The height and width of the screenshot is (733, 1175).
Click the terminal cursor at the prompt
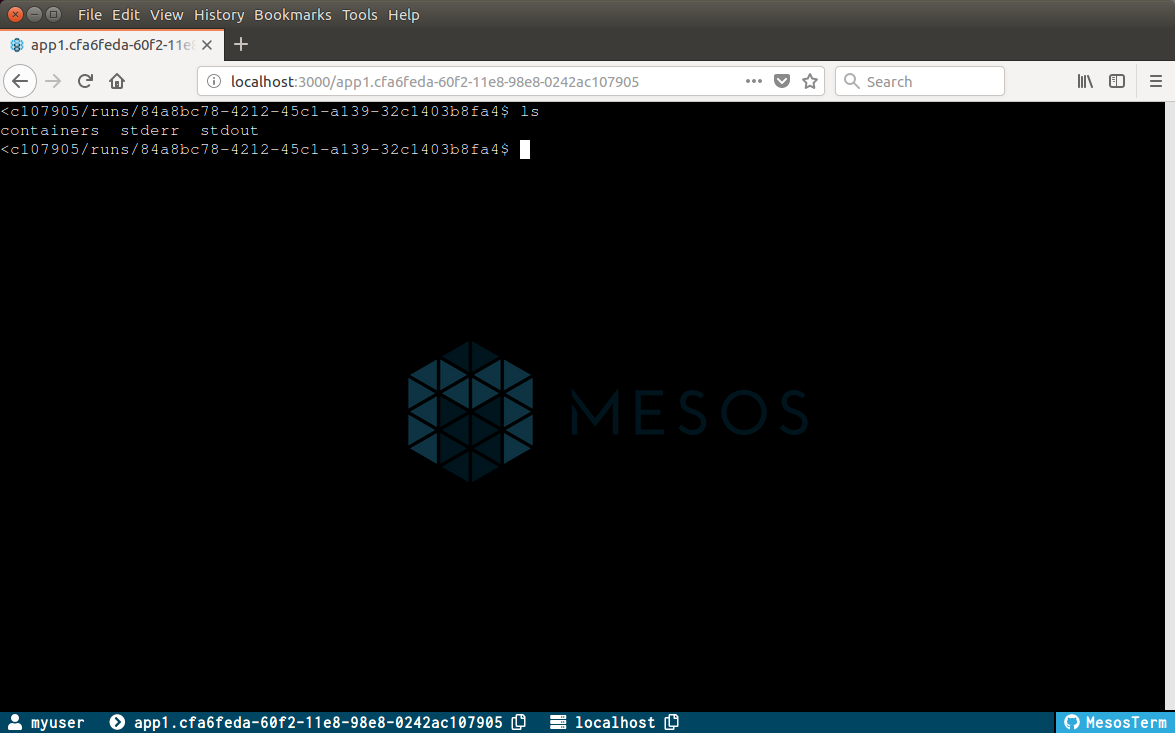(x=525, y=150)
